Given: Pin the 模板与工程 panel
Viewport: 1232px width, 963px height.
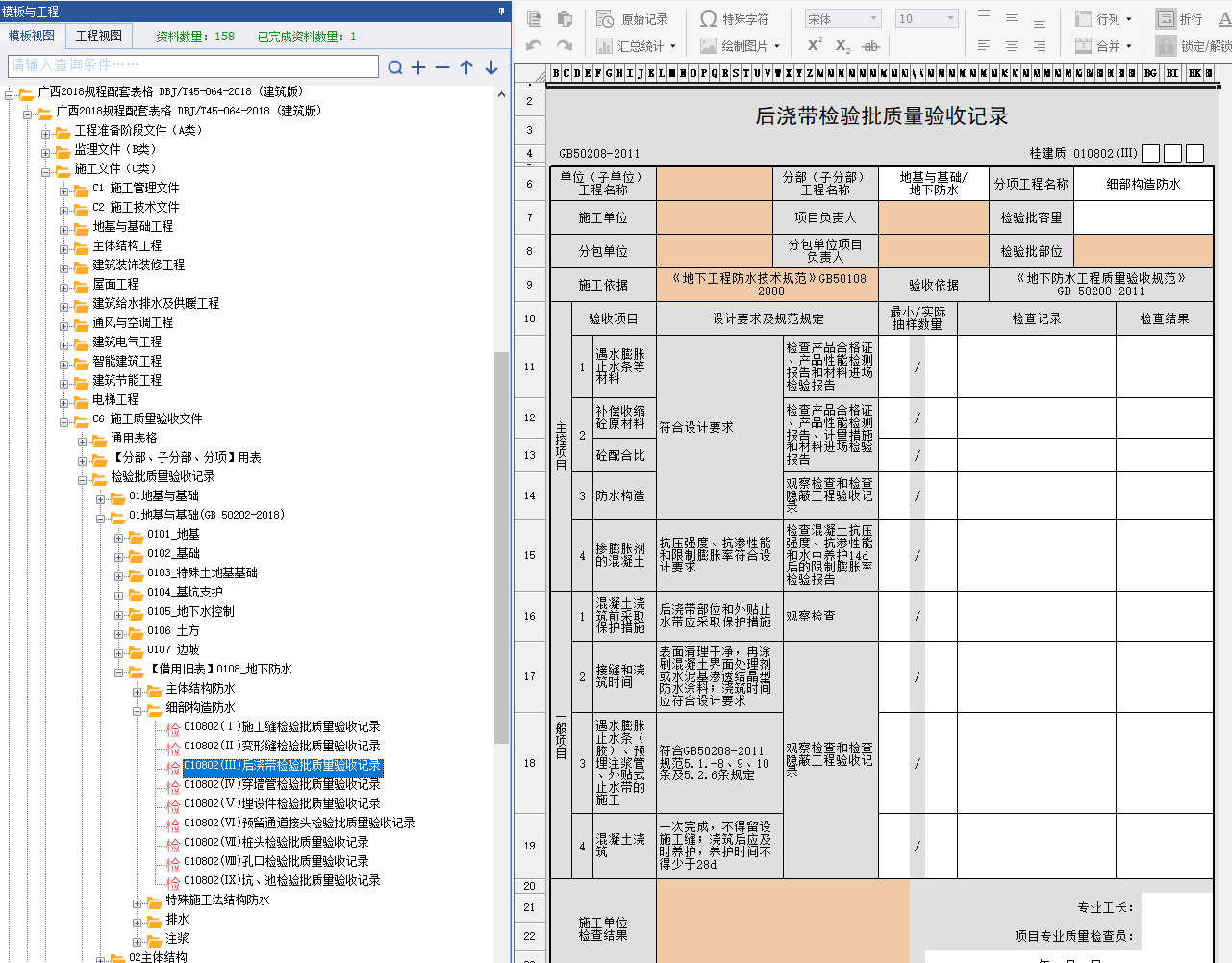Looking at the screenshot, I should coord(501,12).
